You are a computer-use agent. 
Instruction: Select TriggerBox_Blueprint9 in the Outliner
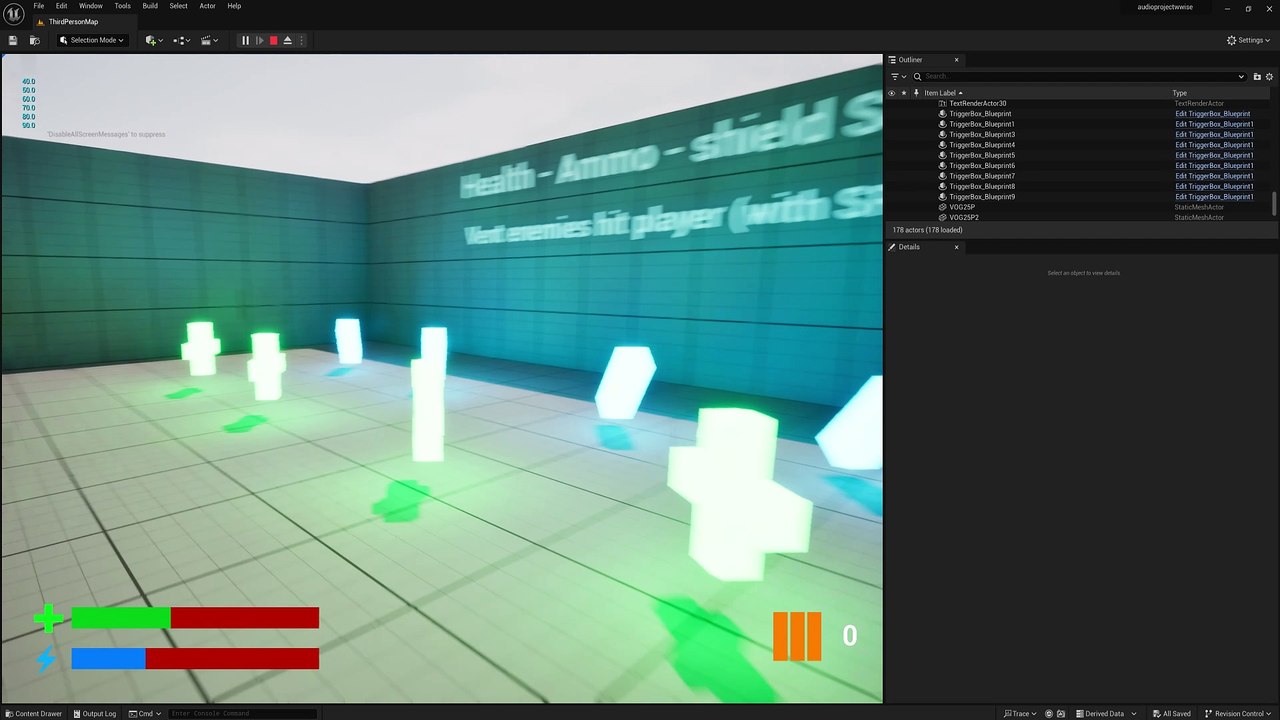coord(982,197)
